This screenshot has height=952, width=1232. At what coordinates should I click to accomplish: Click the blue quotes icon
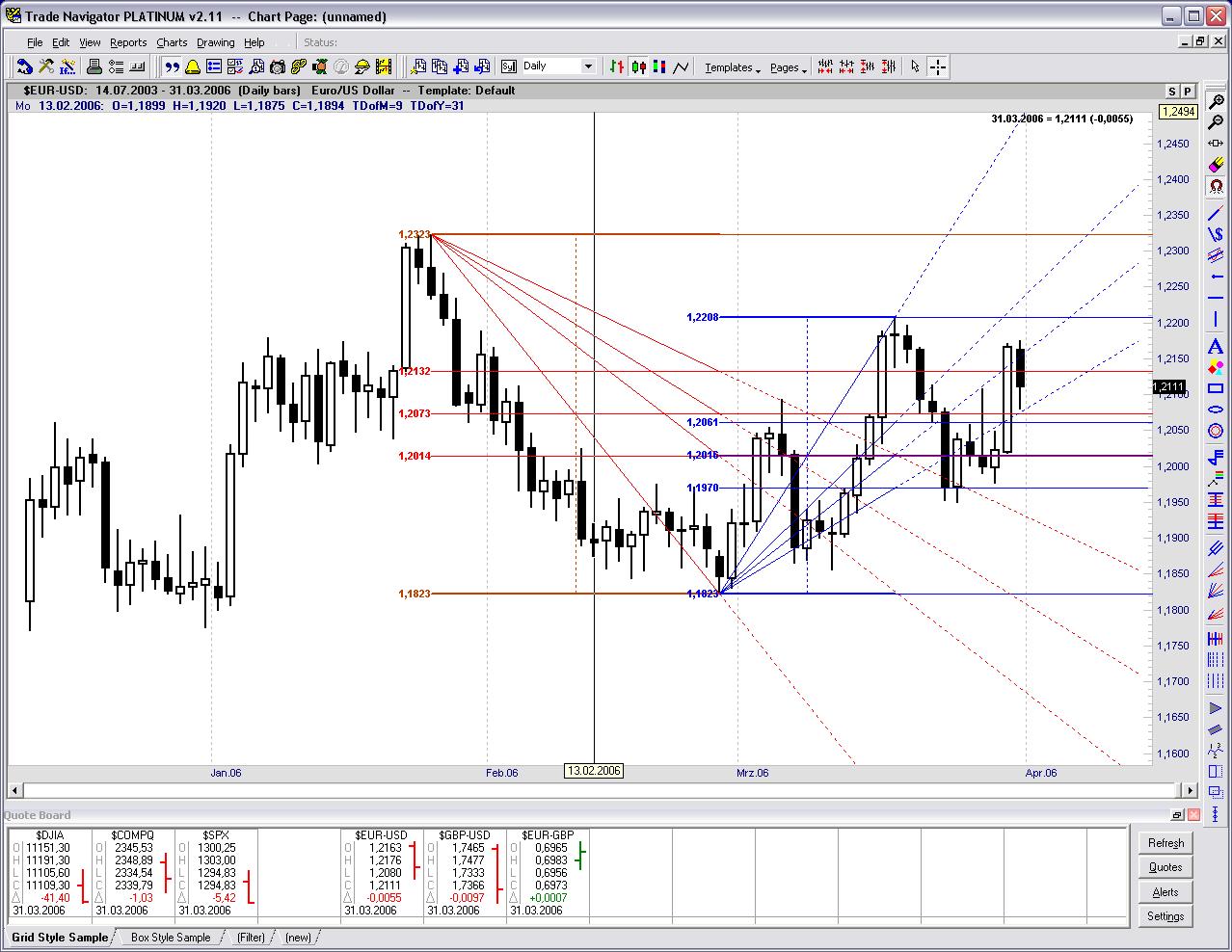point(171,66)
